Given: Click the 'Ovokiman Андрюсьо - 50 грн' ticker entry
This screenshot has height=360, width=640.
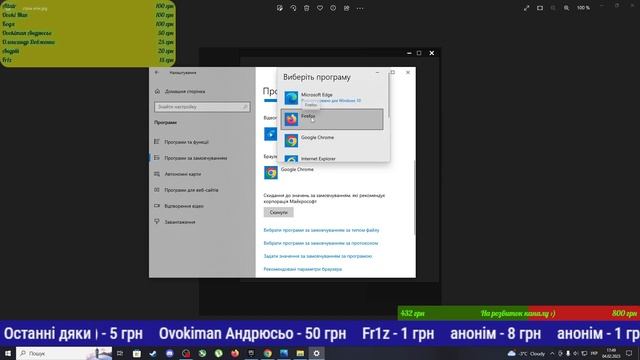Looking at the screenshot, I should point(252,334).
